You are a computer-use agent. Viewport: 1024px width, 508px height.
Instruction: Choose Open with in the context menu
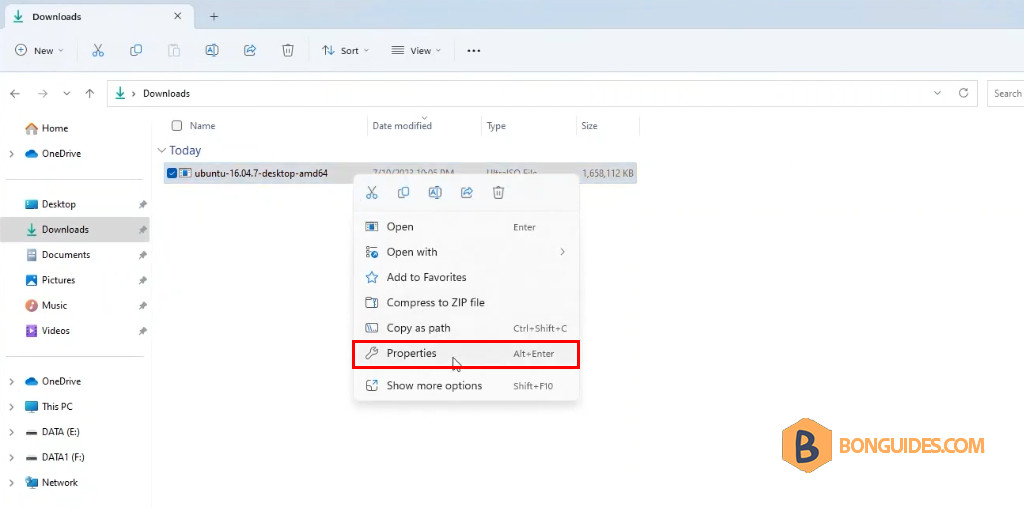(466, 252)
